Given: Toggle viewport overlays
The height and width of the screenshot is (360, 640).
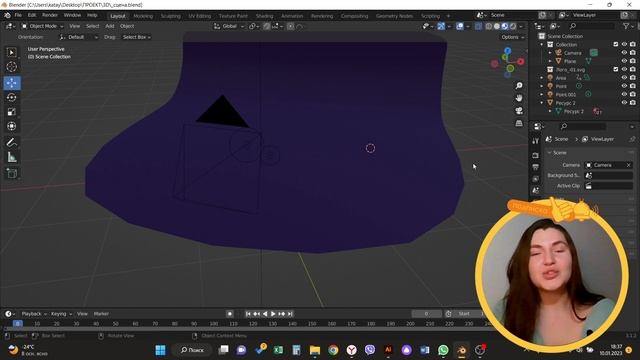Looking at the screenshot, I should coord(460,26).
